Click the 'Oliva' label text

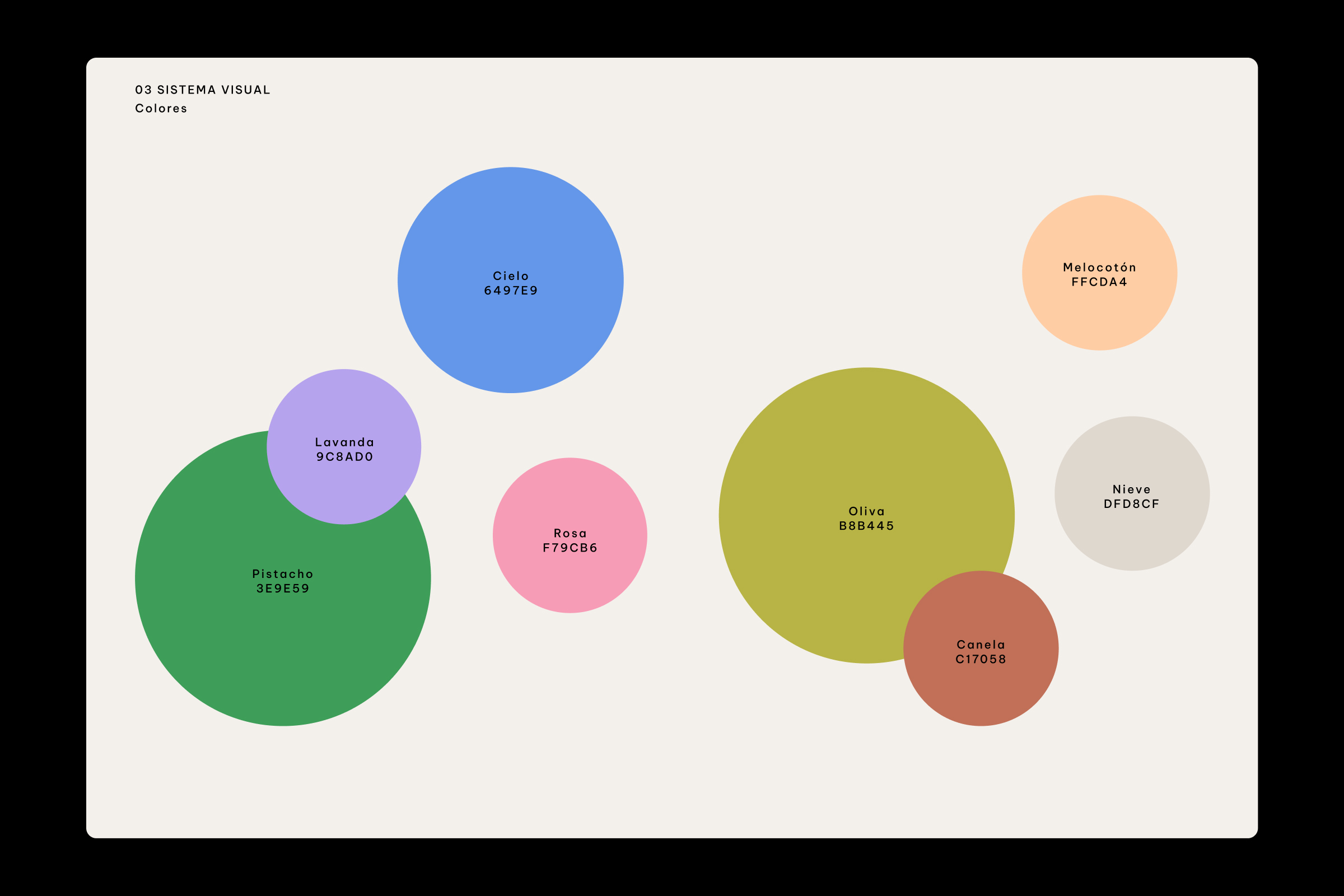[866, 511]
